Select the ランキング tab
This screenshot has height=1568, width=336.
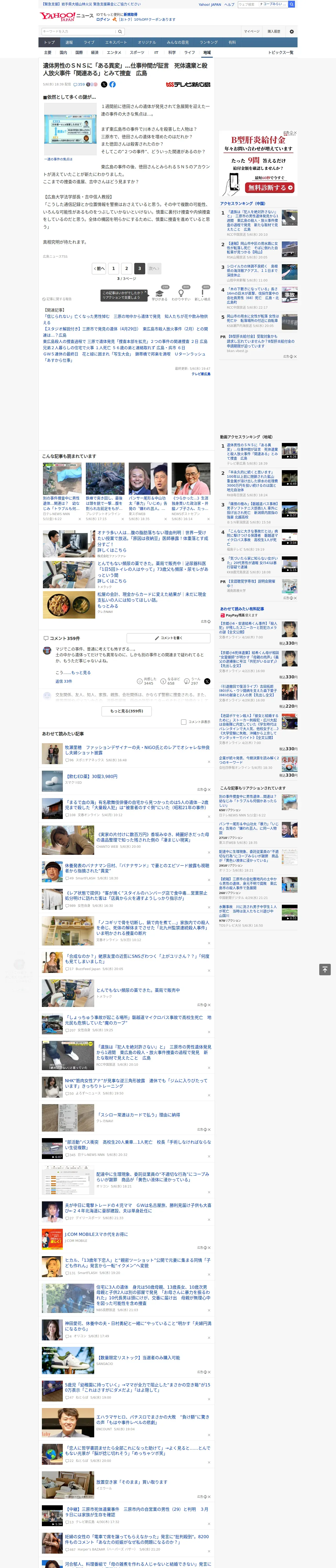click(x=209, y=43)
